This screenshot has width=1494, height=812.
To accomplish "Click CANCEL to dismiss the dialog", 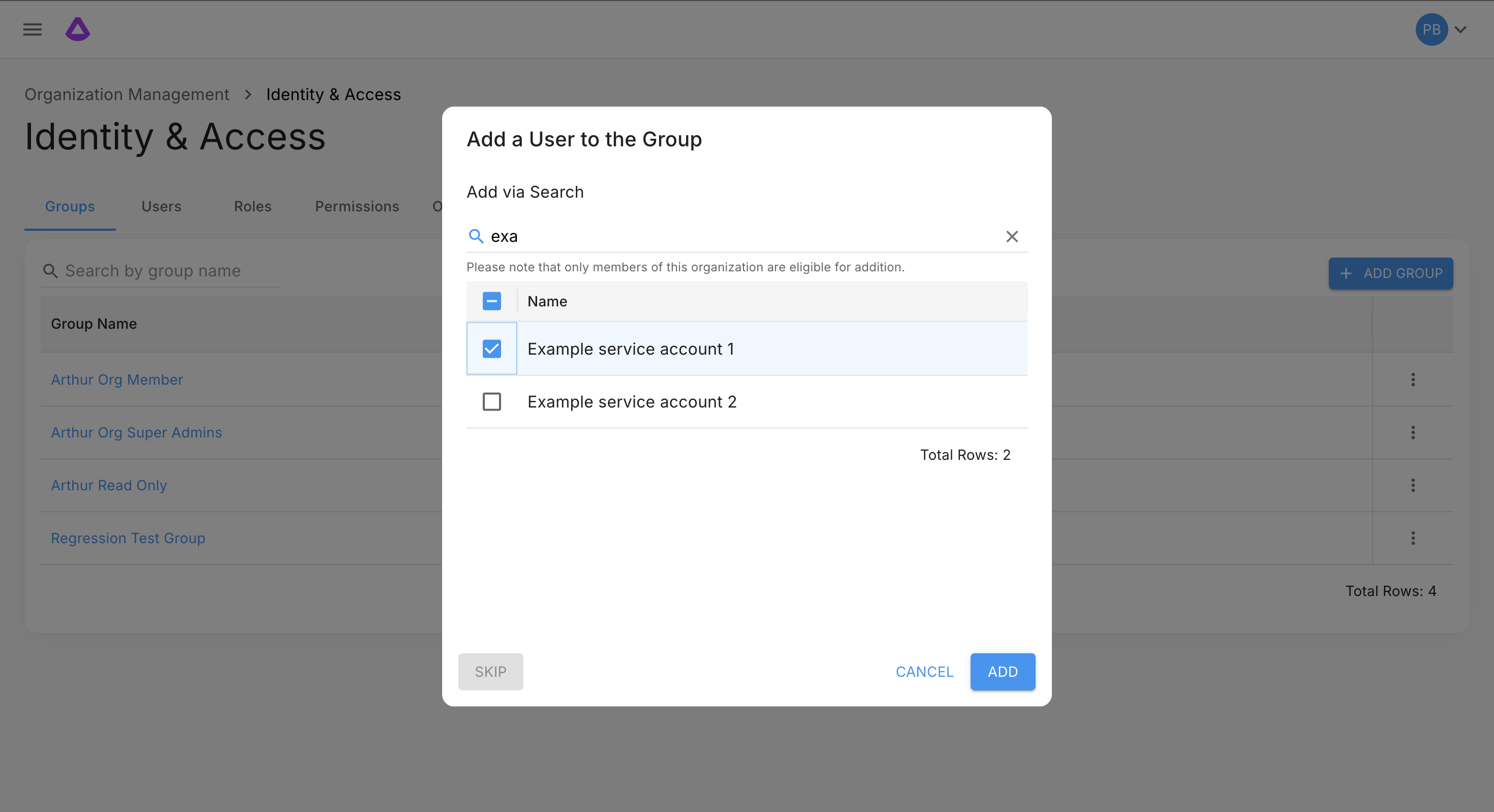I will tap(924, 672).
